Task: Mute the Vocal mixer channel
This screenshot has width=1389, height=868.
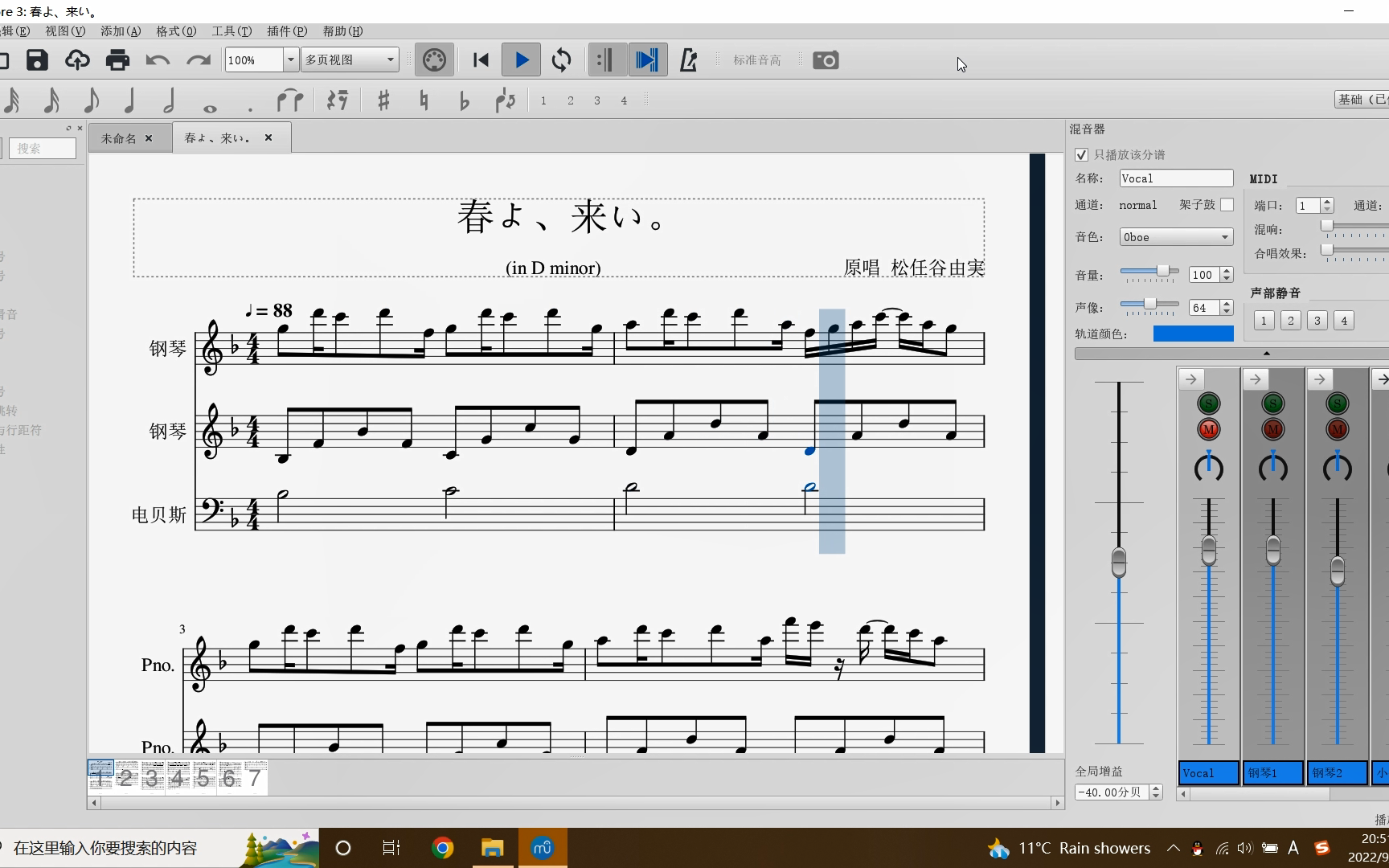Action: click(x=1208, y=430)
